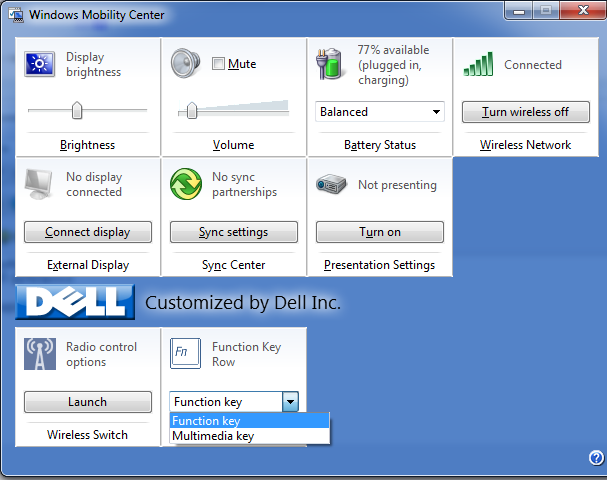This screenshot has width=607, height=480.
Task: Open the blue help question mark
Action: coord(597,458)
